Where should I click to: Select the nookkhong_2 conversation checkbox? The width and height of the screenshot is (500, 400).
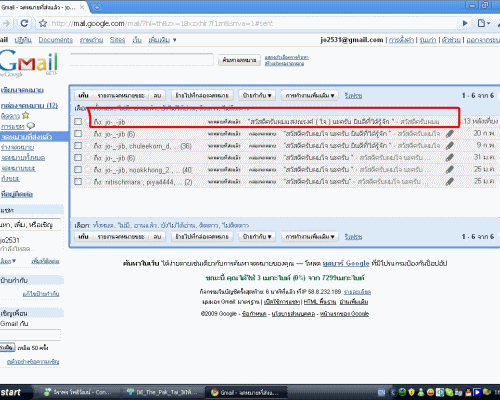point(78,170)
